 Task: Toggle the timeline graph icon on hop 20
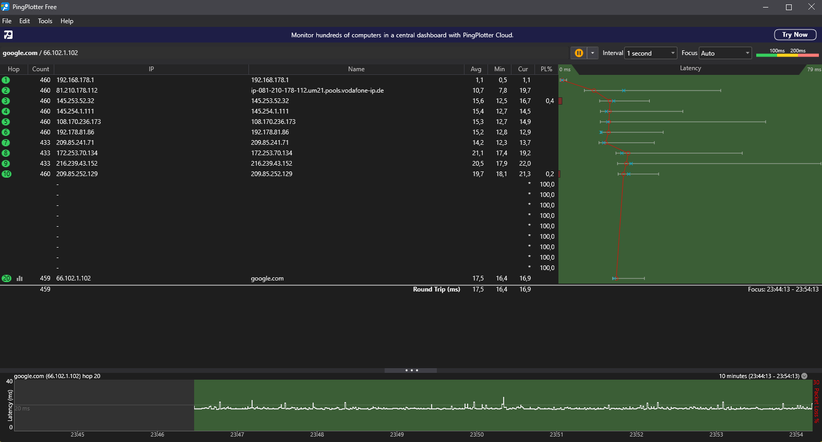pos(20,279)
